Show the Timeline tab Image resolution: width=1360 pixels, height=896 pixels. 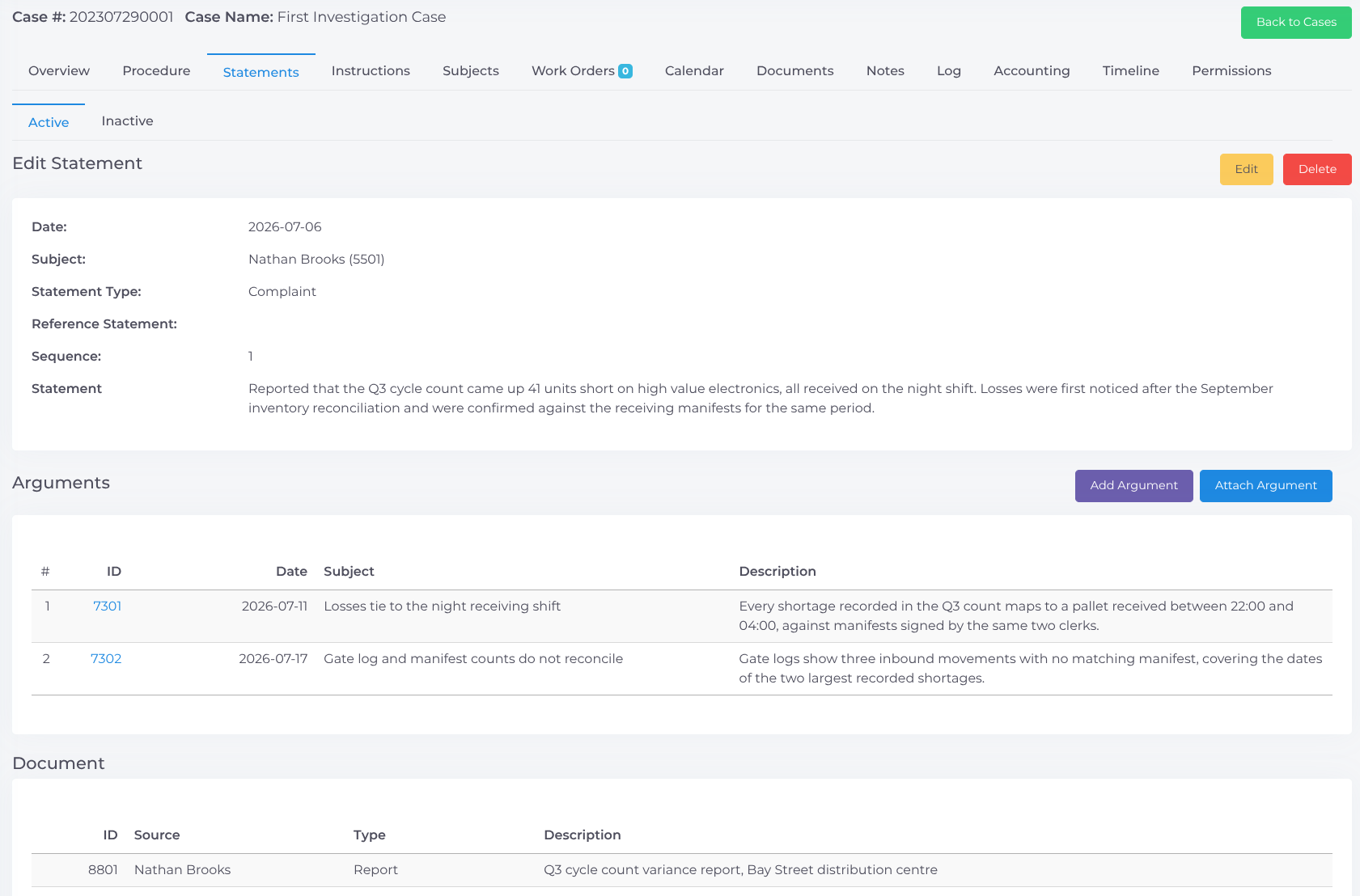[x=1130, y=71]
